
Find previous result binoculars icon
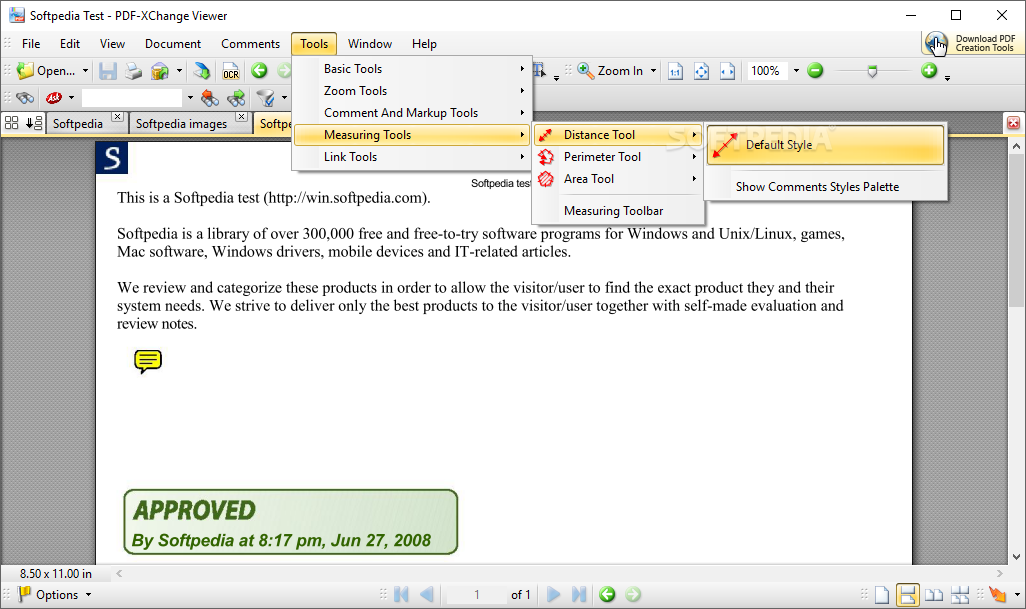coord(209,98)
